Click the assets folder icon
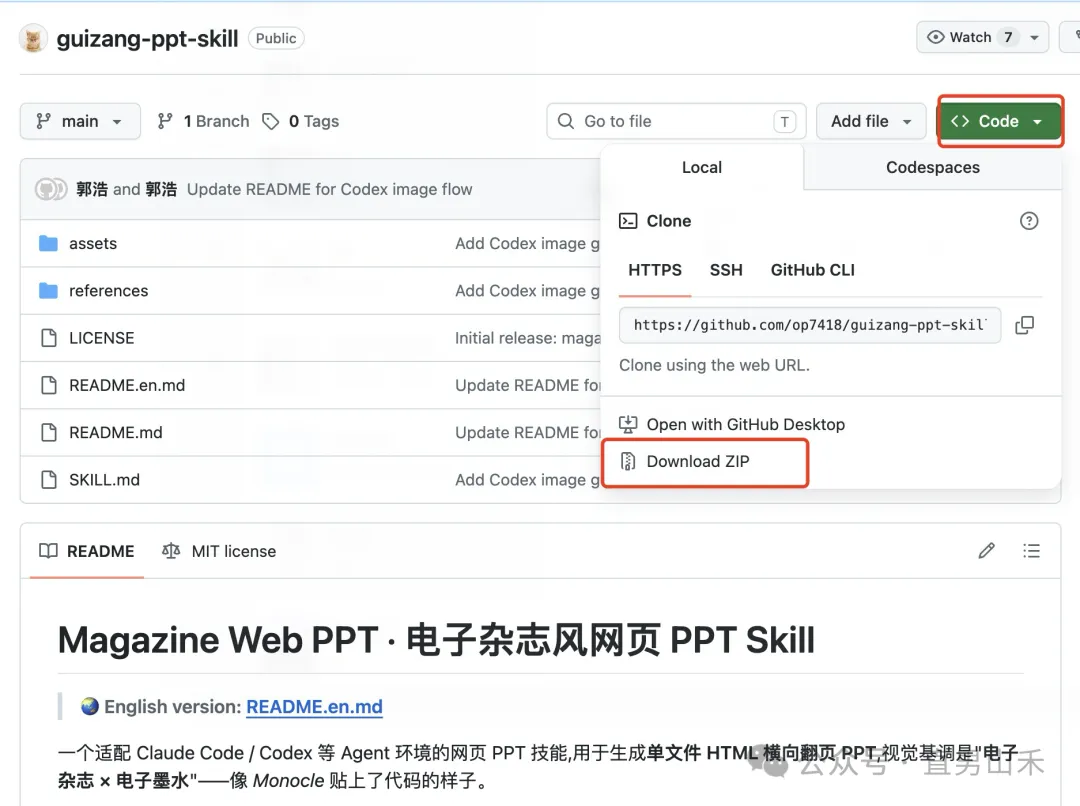This screenshot has height=806, width=1080. click(48, 243)
